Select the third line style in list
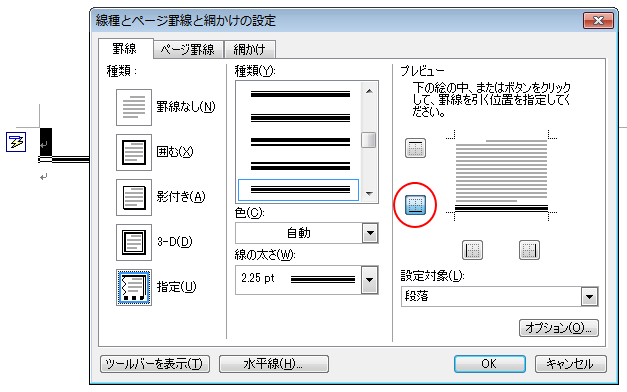 pos(300,142)
